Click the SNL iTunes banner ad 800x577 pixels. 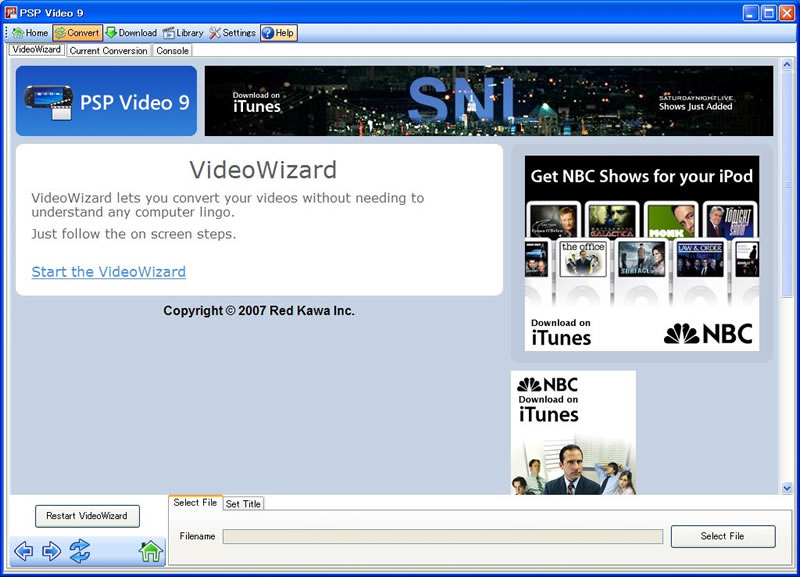489,101
